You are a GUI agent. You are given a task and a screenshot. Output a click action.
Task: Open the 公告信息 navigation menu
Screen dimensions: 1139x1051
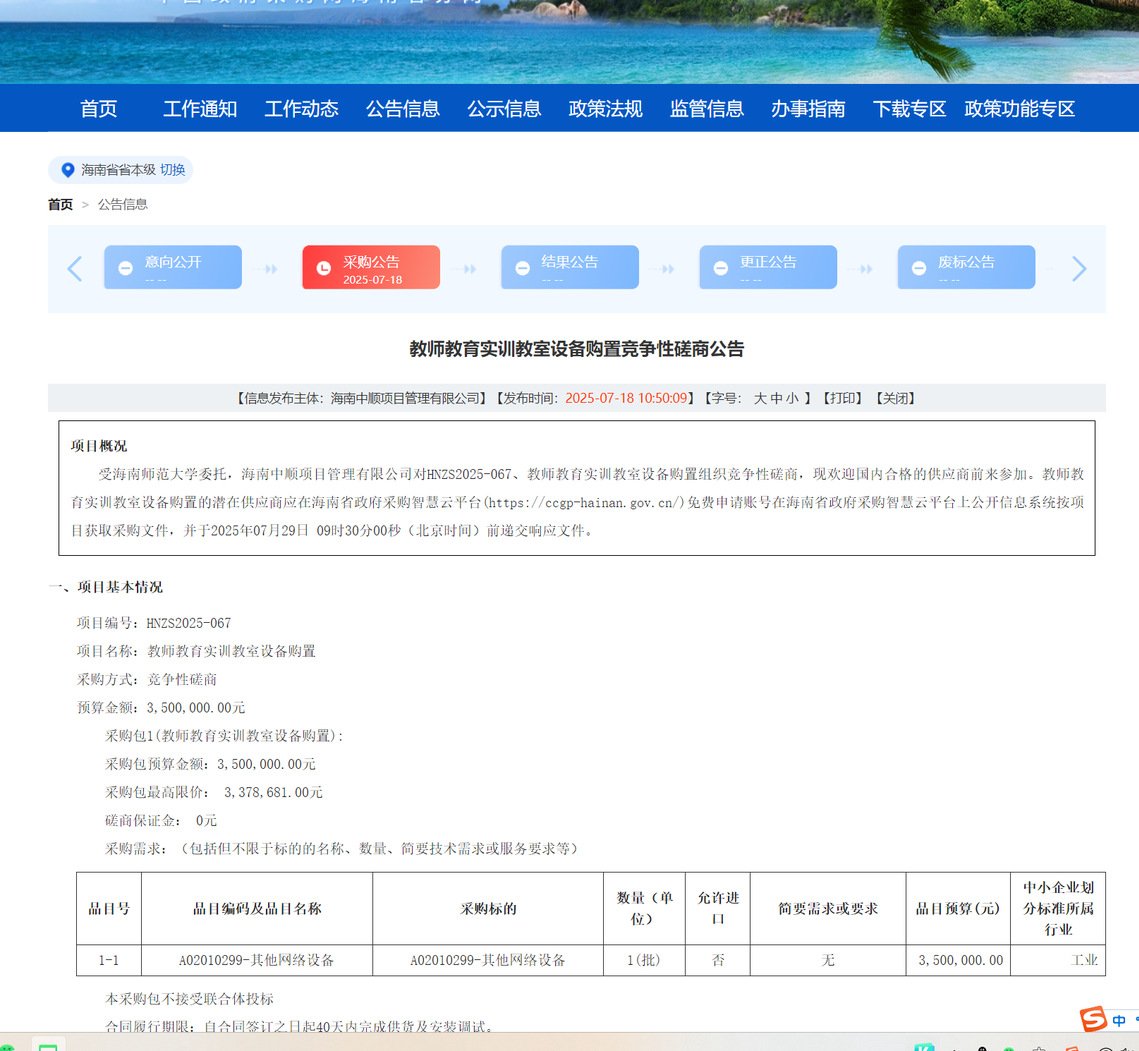click(402, 109)
